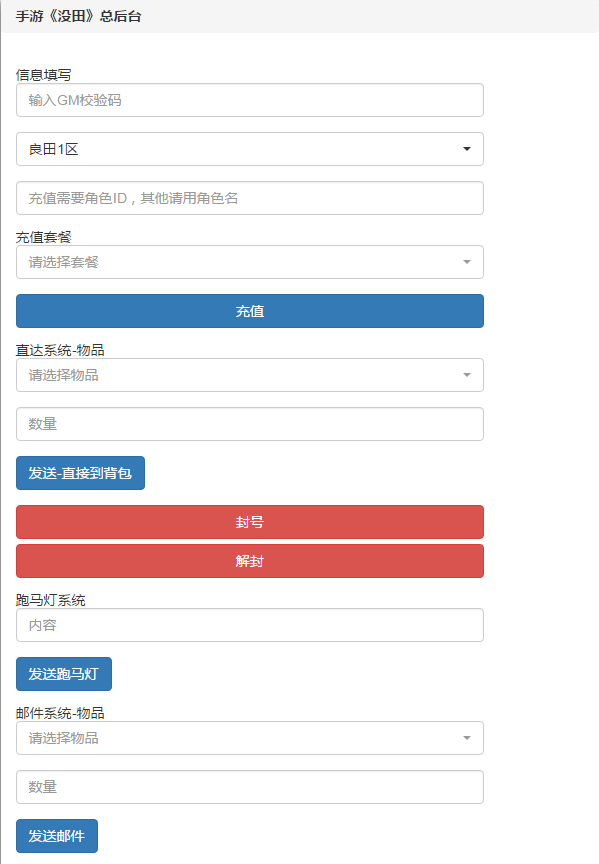Focus the 跑马灯系统 内容 text field
Viewport: 599px width, 864px height.
click(x=250, y=625)
